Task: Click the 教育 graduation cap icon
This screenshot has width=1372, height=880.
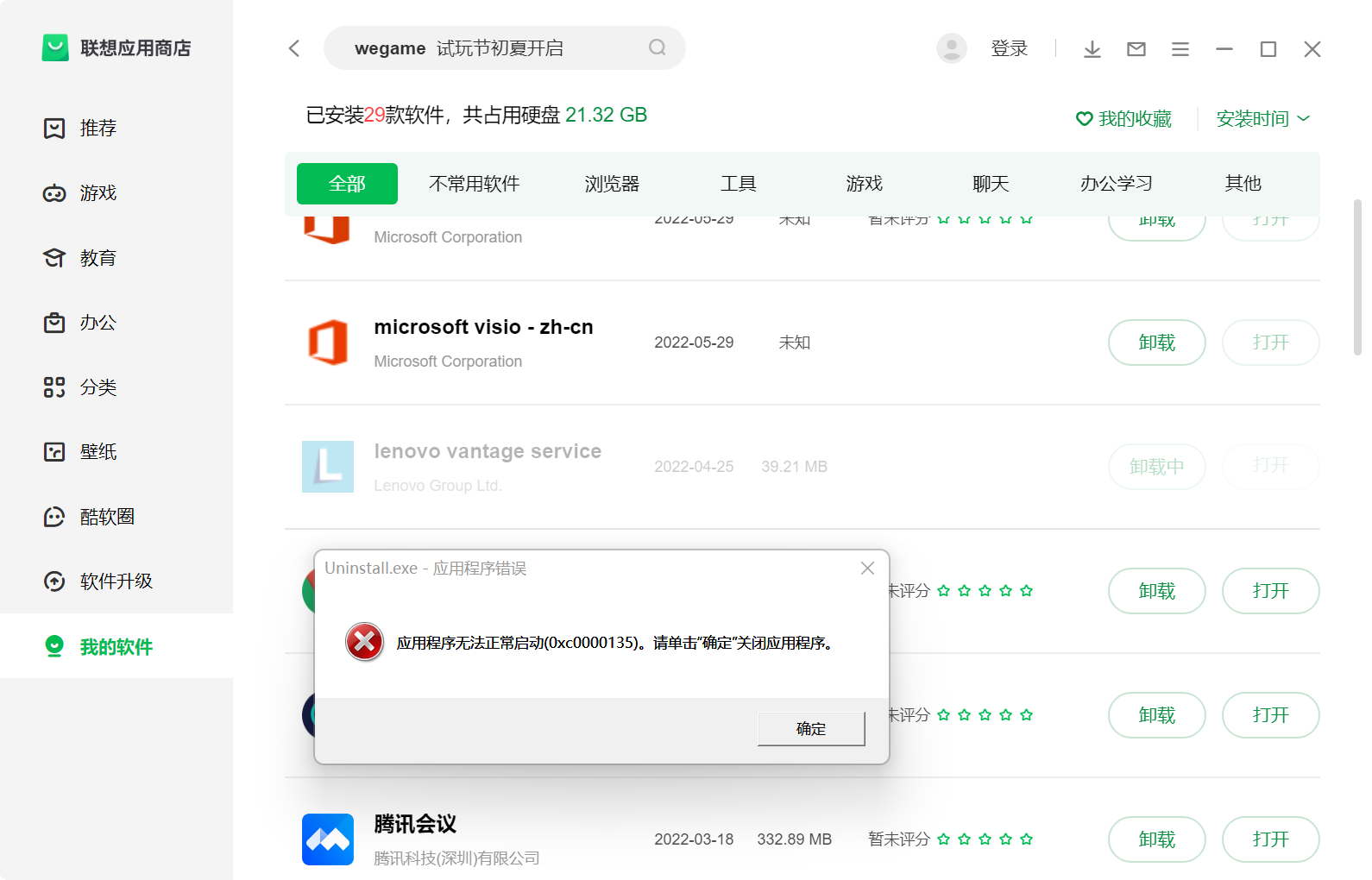Action: tap(54, 258)
